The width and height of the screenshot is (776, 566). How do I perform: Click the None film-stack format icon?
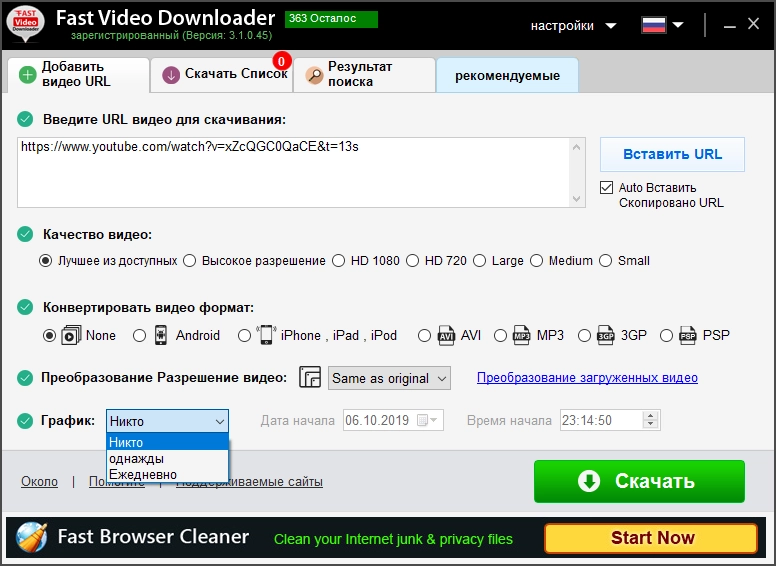(71, 335)
